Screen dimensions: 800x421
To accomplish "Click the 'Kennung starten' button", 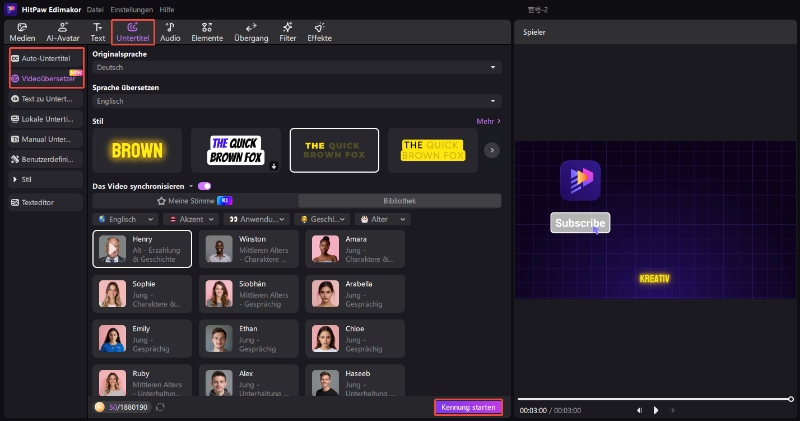I will point(468,407).
